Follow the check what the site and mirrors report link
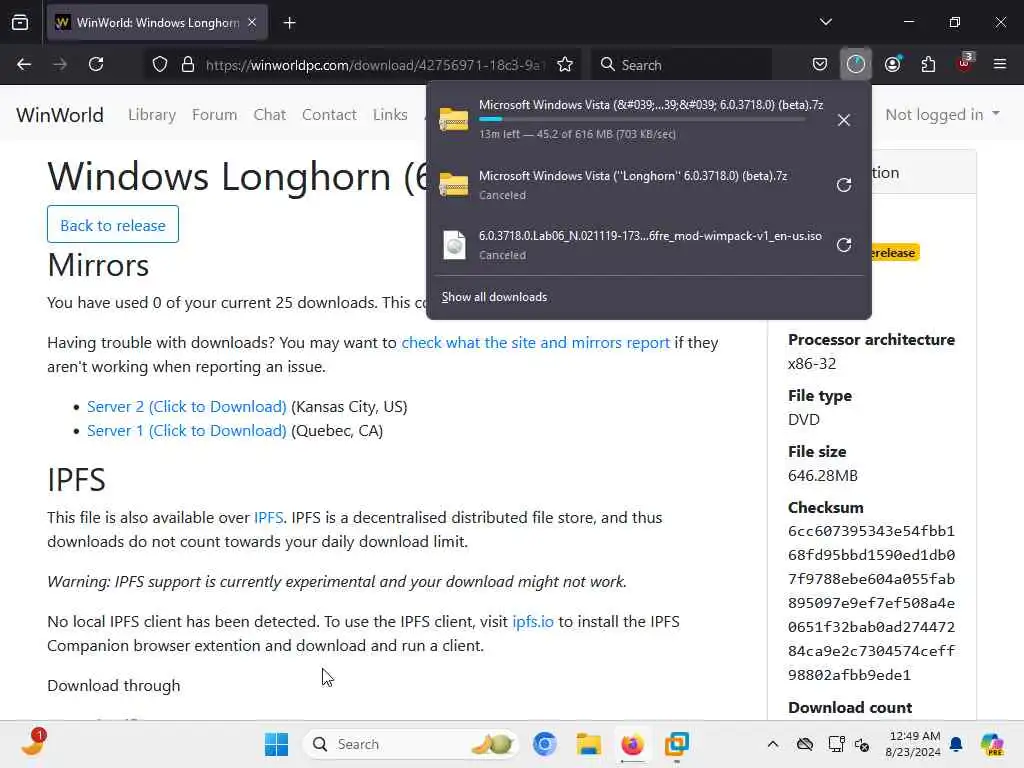 [536, 342]
